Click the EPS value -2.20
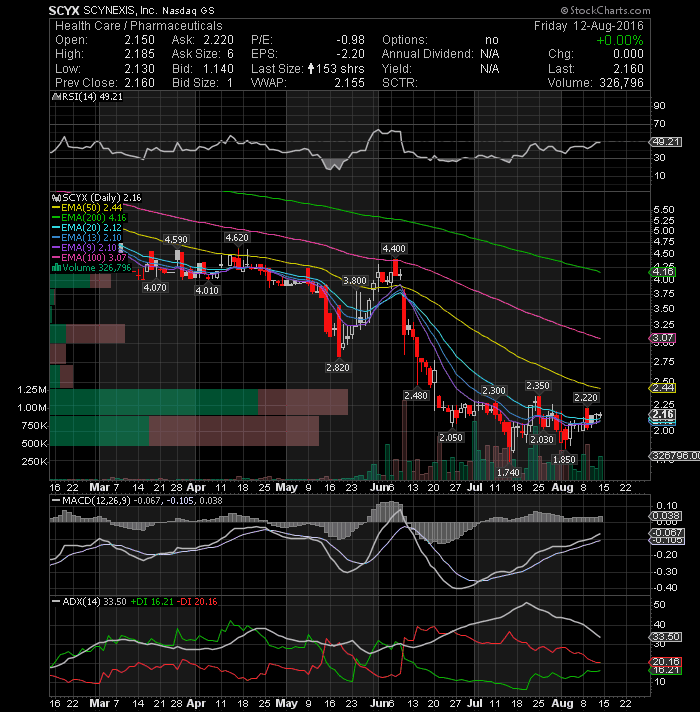The image size is (700, 712). click(350, 54)
